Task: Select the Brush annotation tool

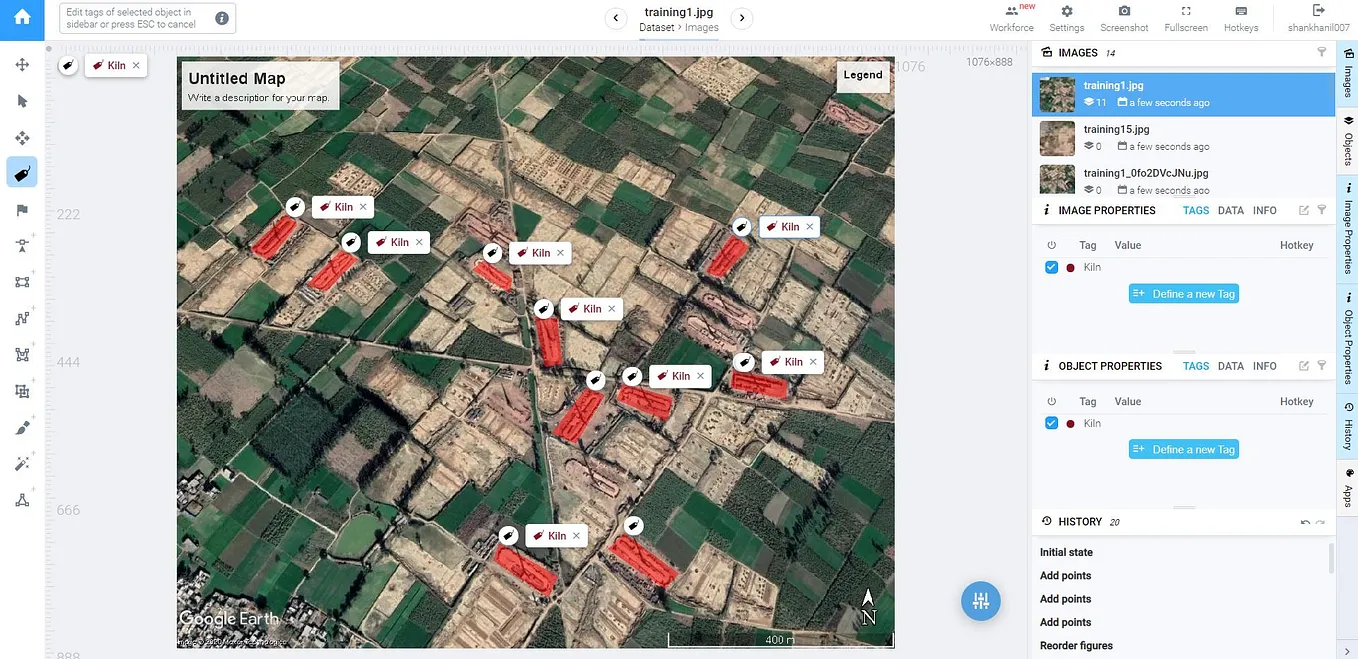Action: point(22,427)
